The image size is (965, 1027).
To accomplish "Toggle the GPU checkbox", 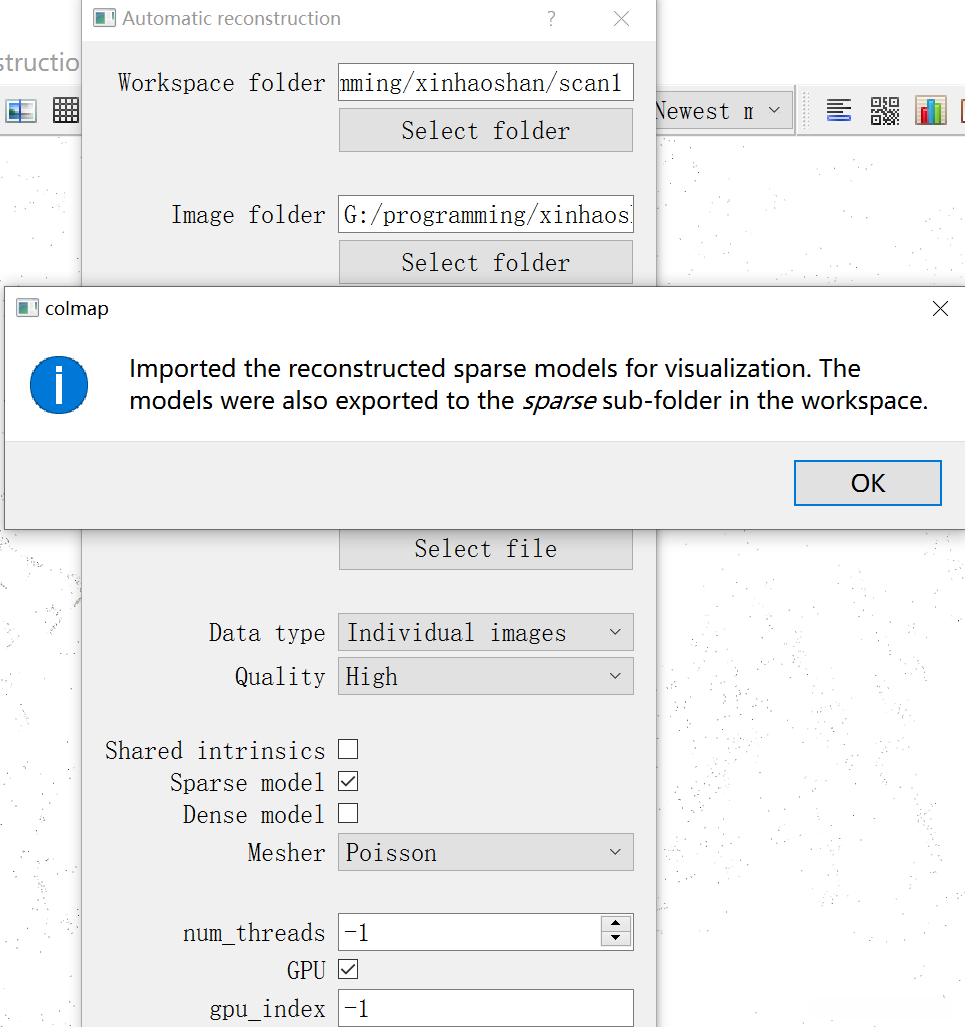I will 348,969.
